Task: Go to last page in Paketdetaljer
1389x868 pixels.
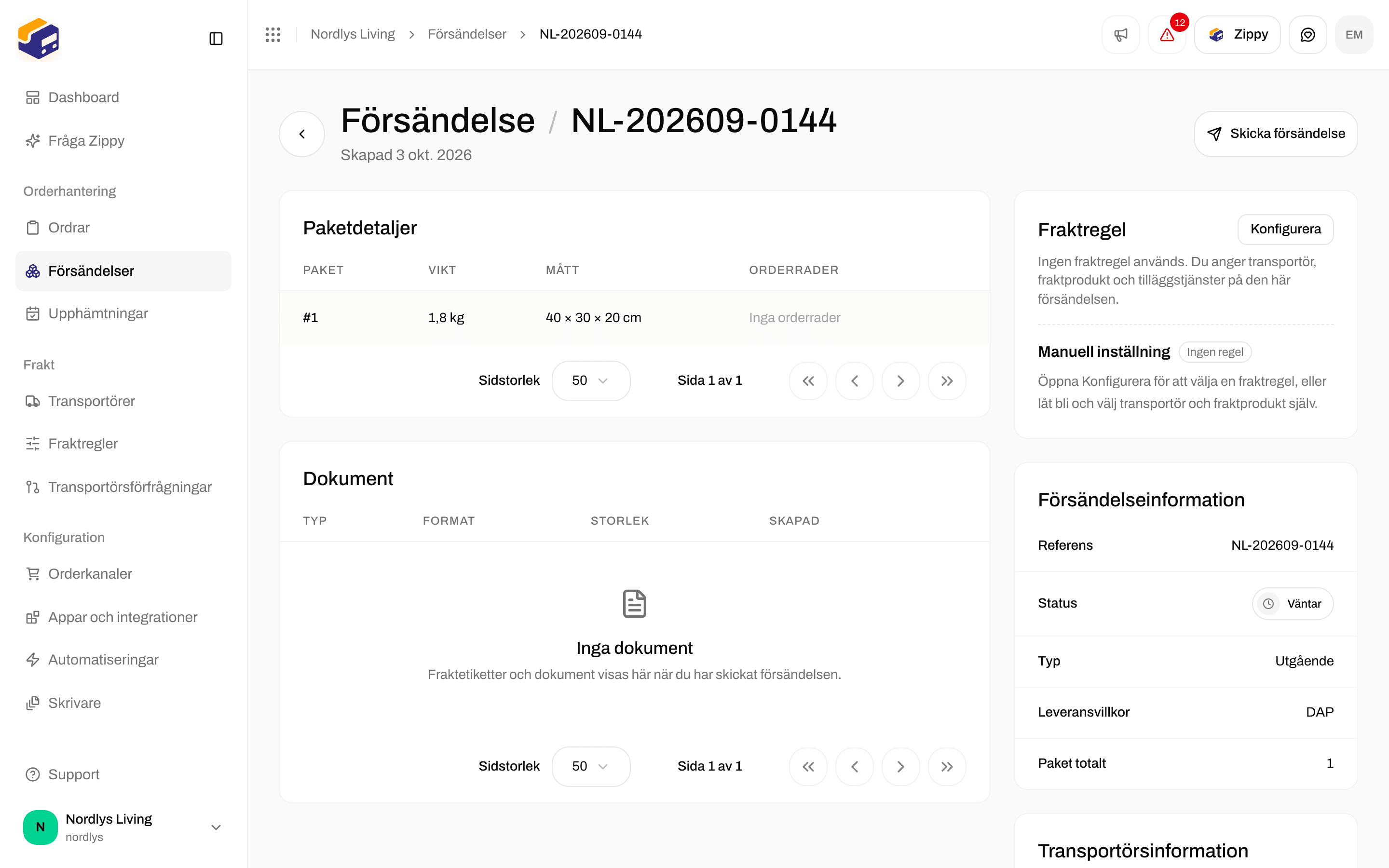Action: pos(947,380)
